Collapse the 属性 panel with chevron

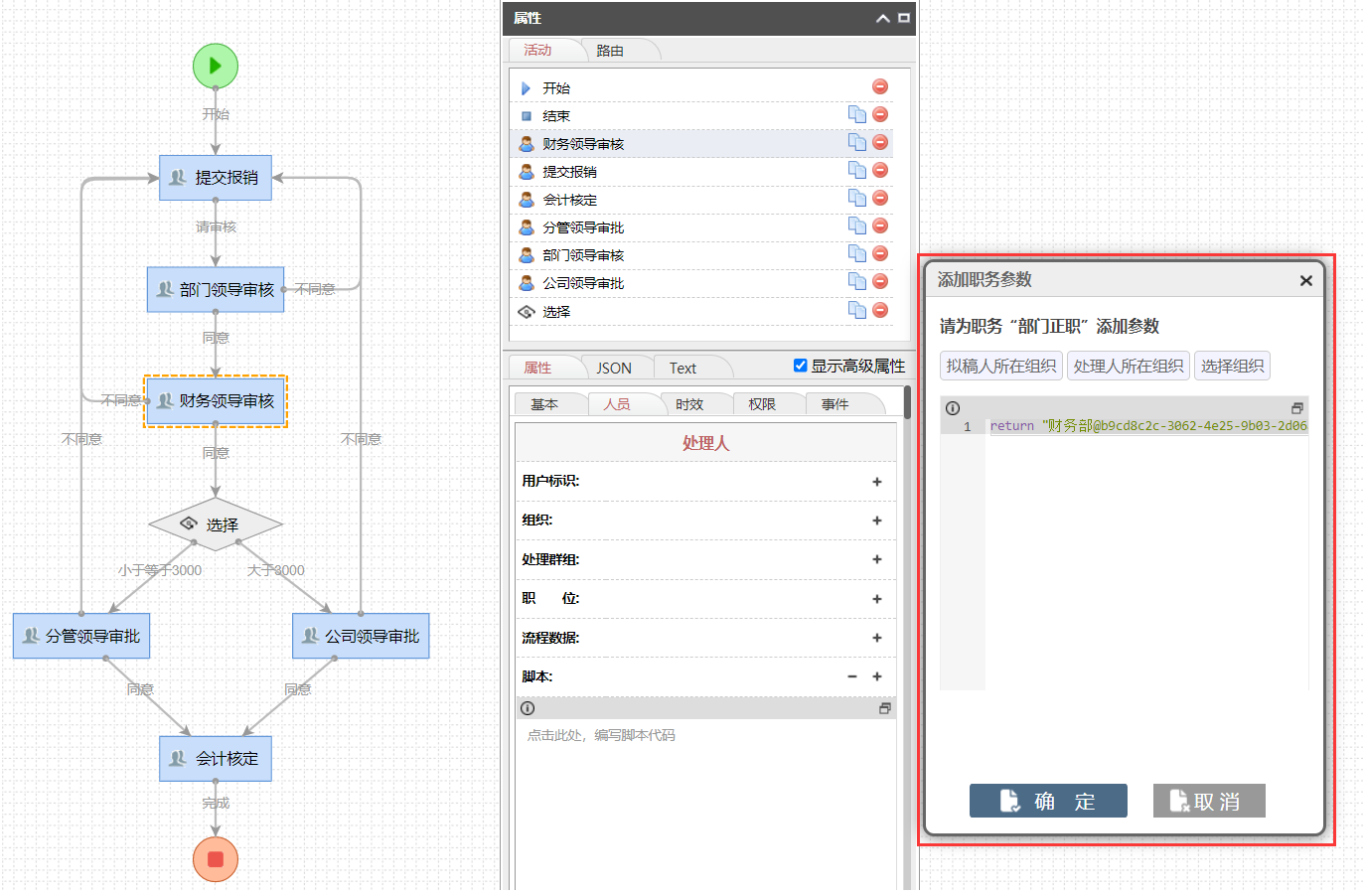[882, 18]
